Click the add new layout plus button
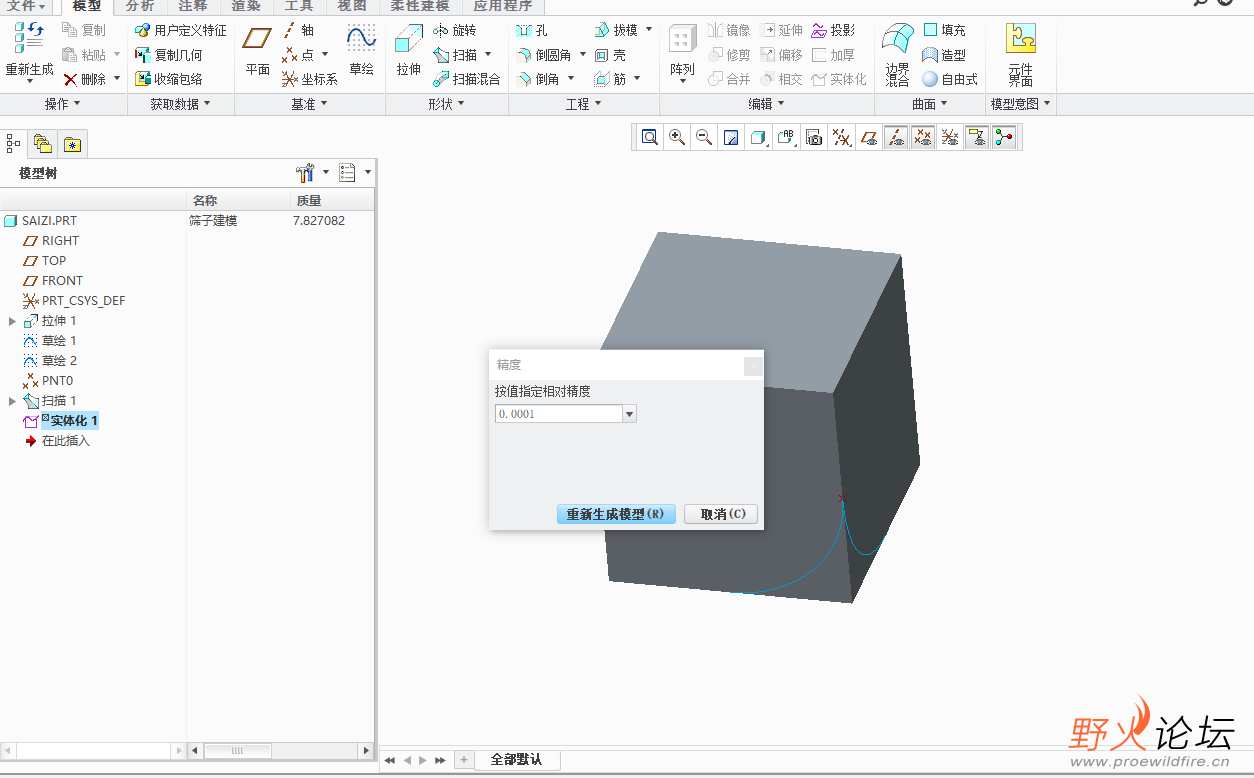 click(464, 760)
